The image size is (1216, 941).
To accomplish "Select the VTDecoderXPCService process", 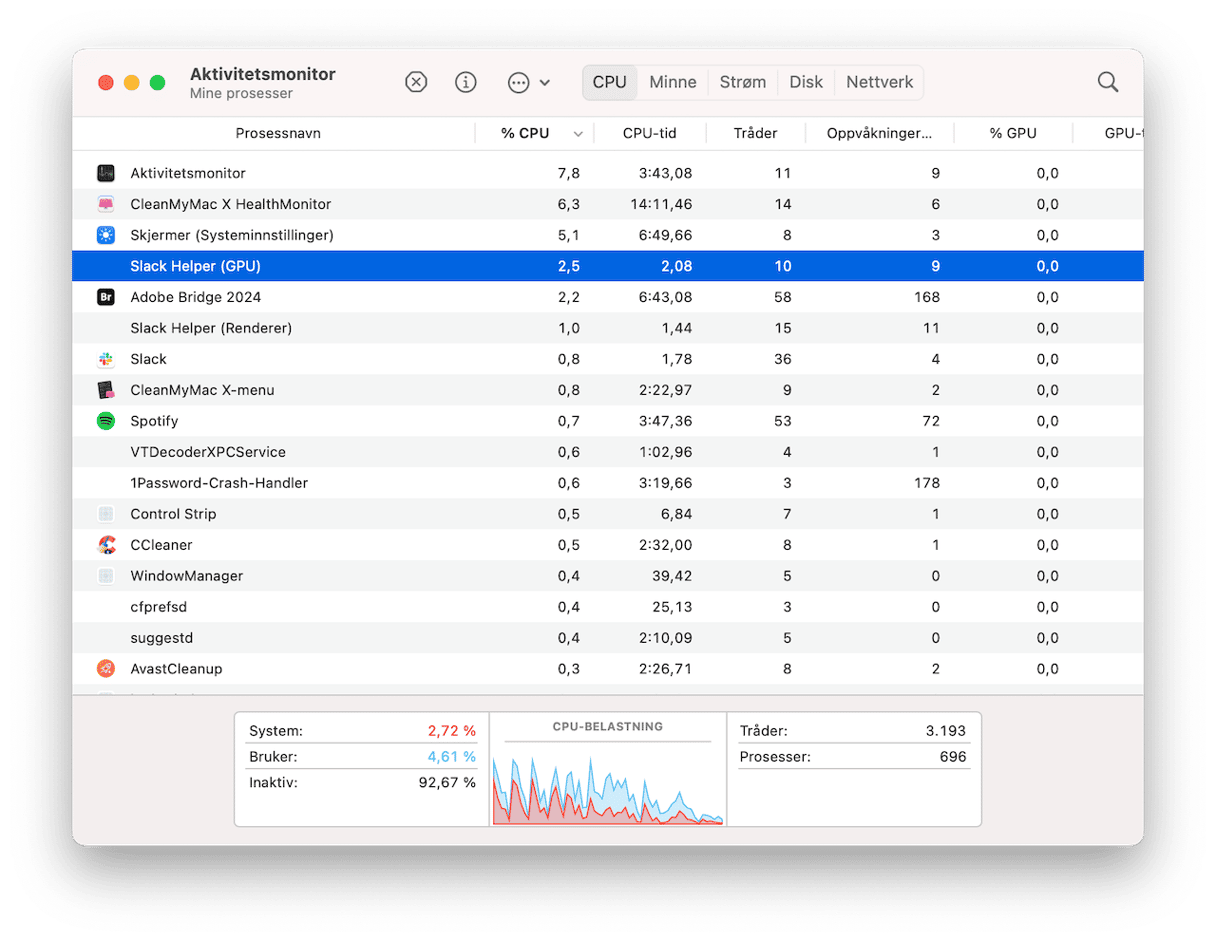I will (608, 452).
